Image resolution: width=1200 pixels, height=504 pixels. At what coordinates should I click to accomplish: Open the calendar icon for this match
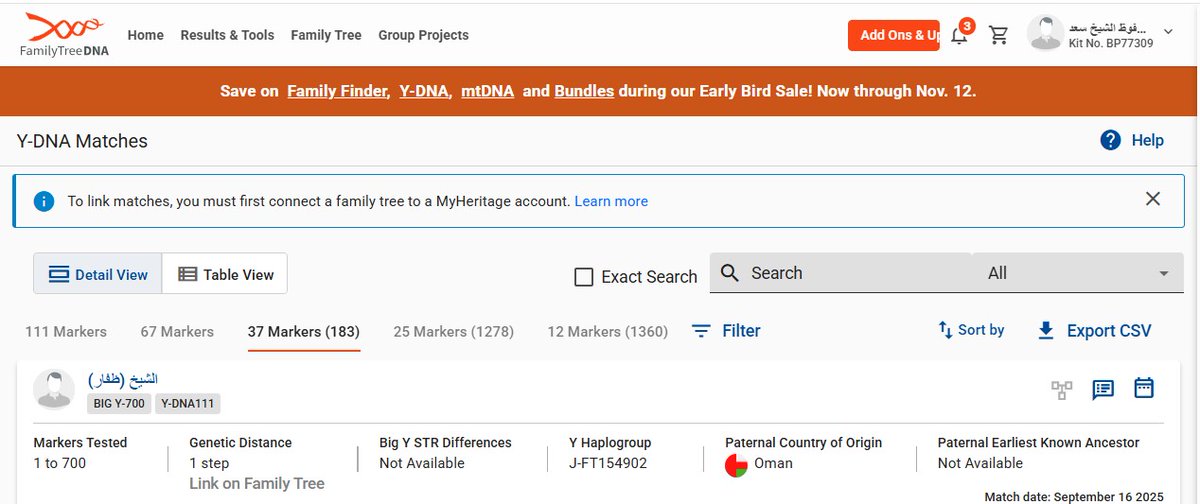coord(1144,388)
